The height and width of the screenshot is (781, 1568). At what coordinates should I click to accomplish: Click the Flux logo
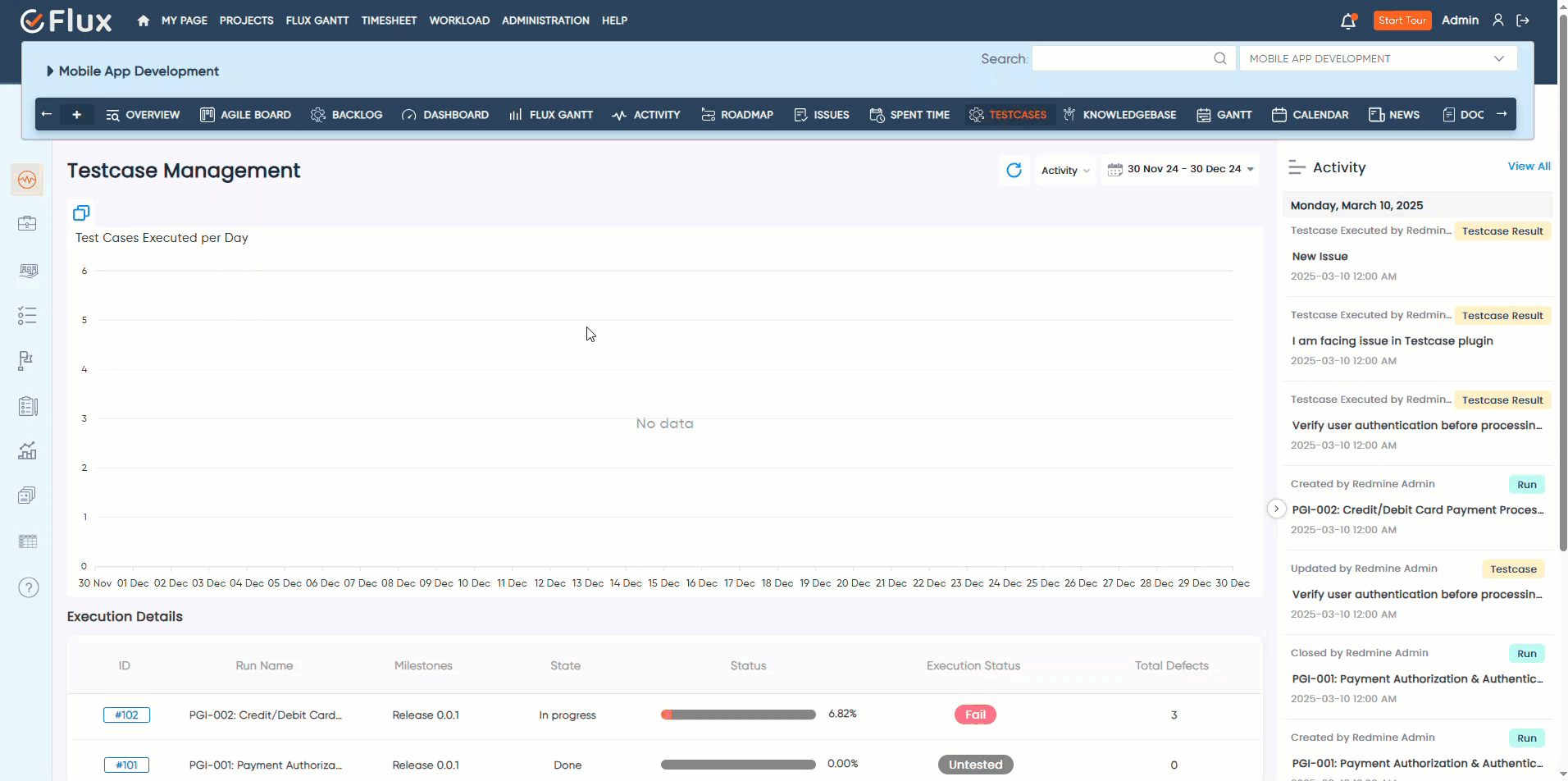tap(66, 21)
